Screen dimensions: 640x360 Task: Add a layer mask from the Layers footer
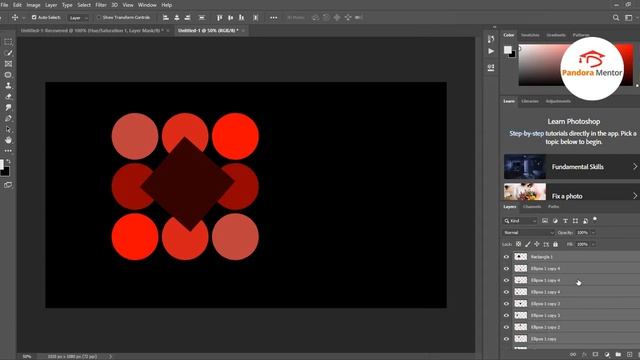tap(596, 355)
